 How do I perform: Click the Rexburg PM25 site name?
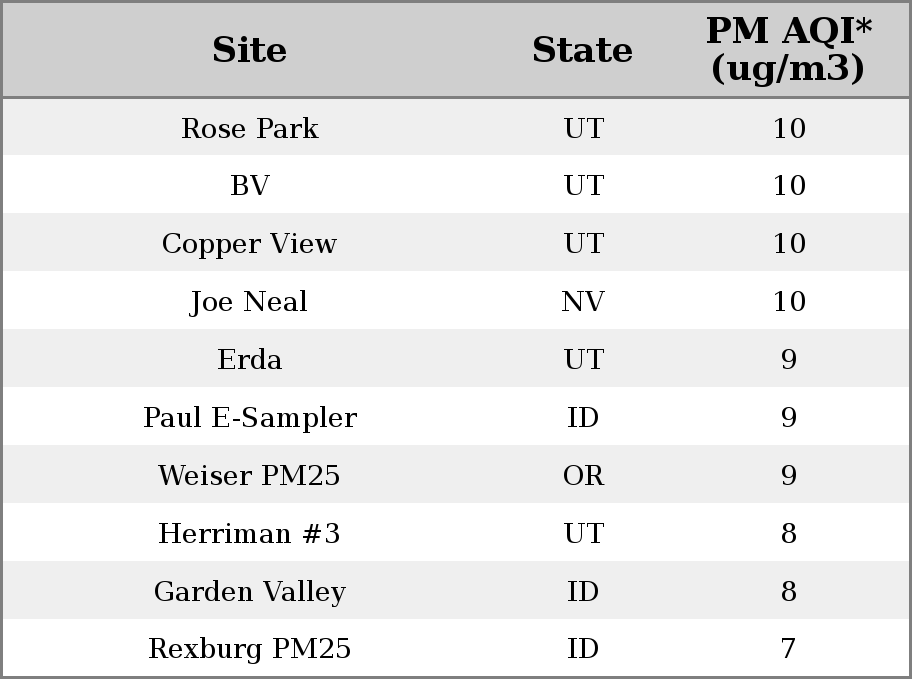[250, 649]
